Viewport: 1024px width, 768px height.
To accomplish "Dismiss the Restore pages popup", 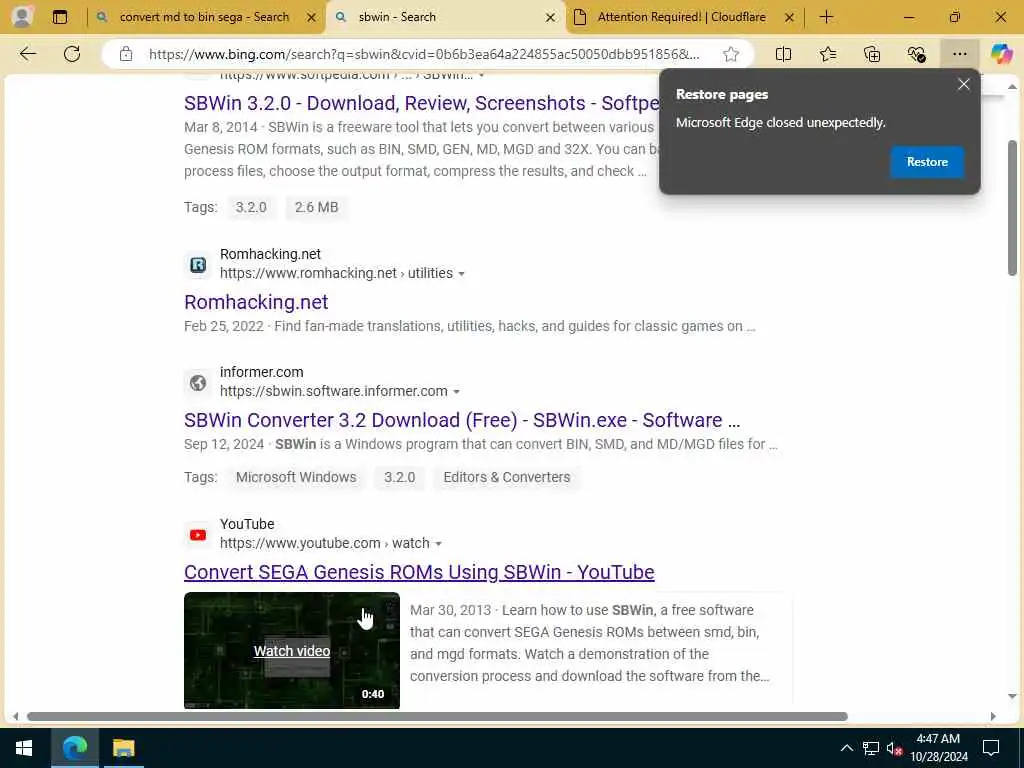I will coord(963,84).
